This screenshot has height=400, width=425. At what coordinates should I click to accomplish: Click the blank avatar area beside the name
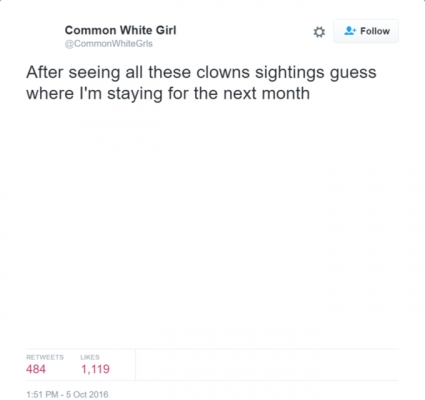point(43,36)
